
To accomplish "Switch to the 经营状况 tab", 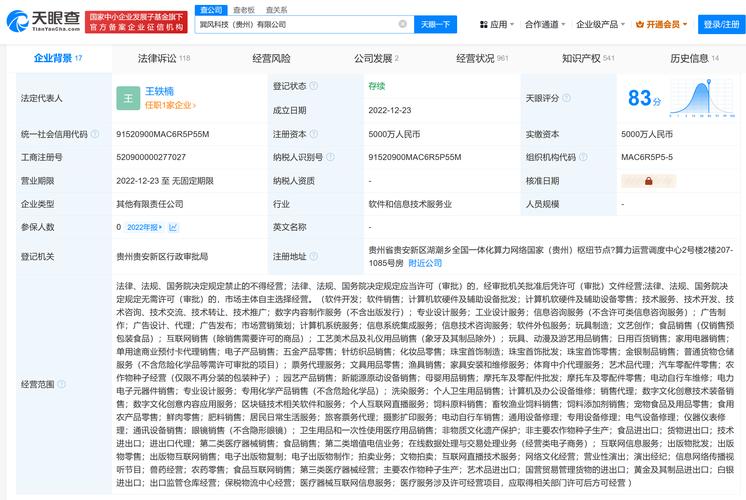I will click(482, 58).
